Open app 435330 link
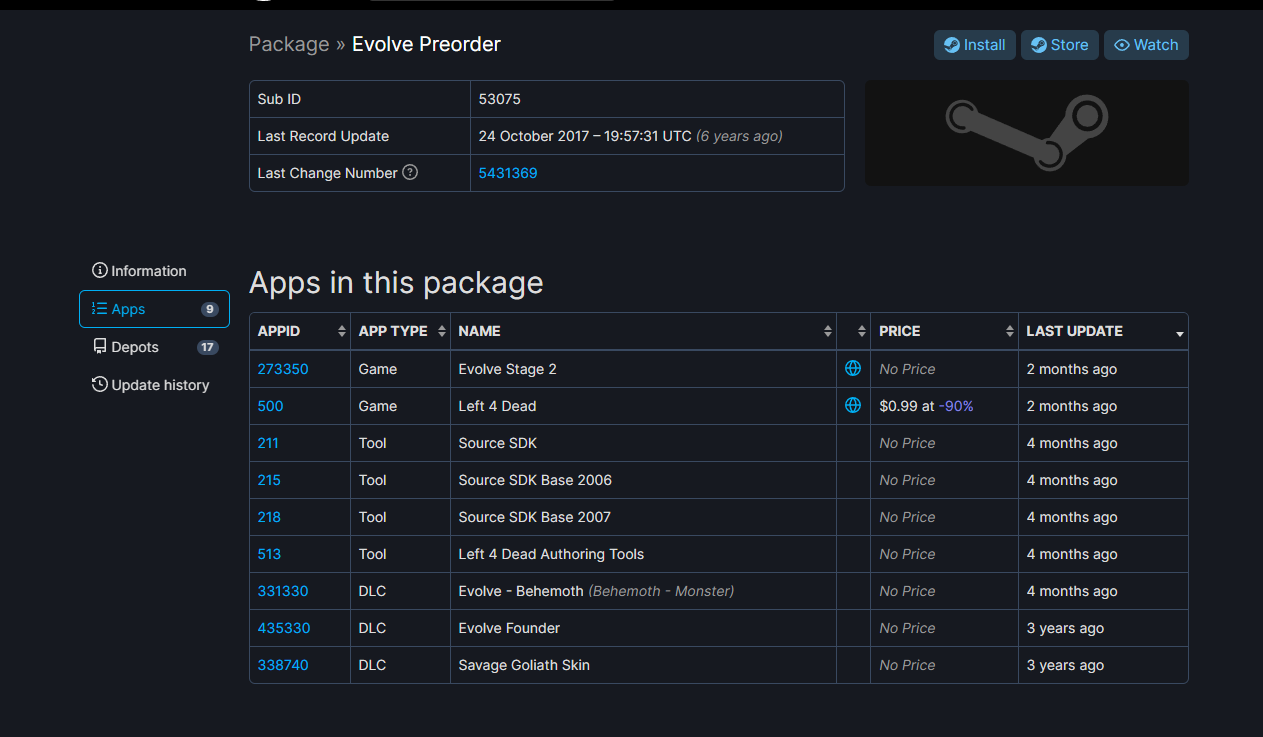This screenshot has height=737, width=1263. 284,628
